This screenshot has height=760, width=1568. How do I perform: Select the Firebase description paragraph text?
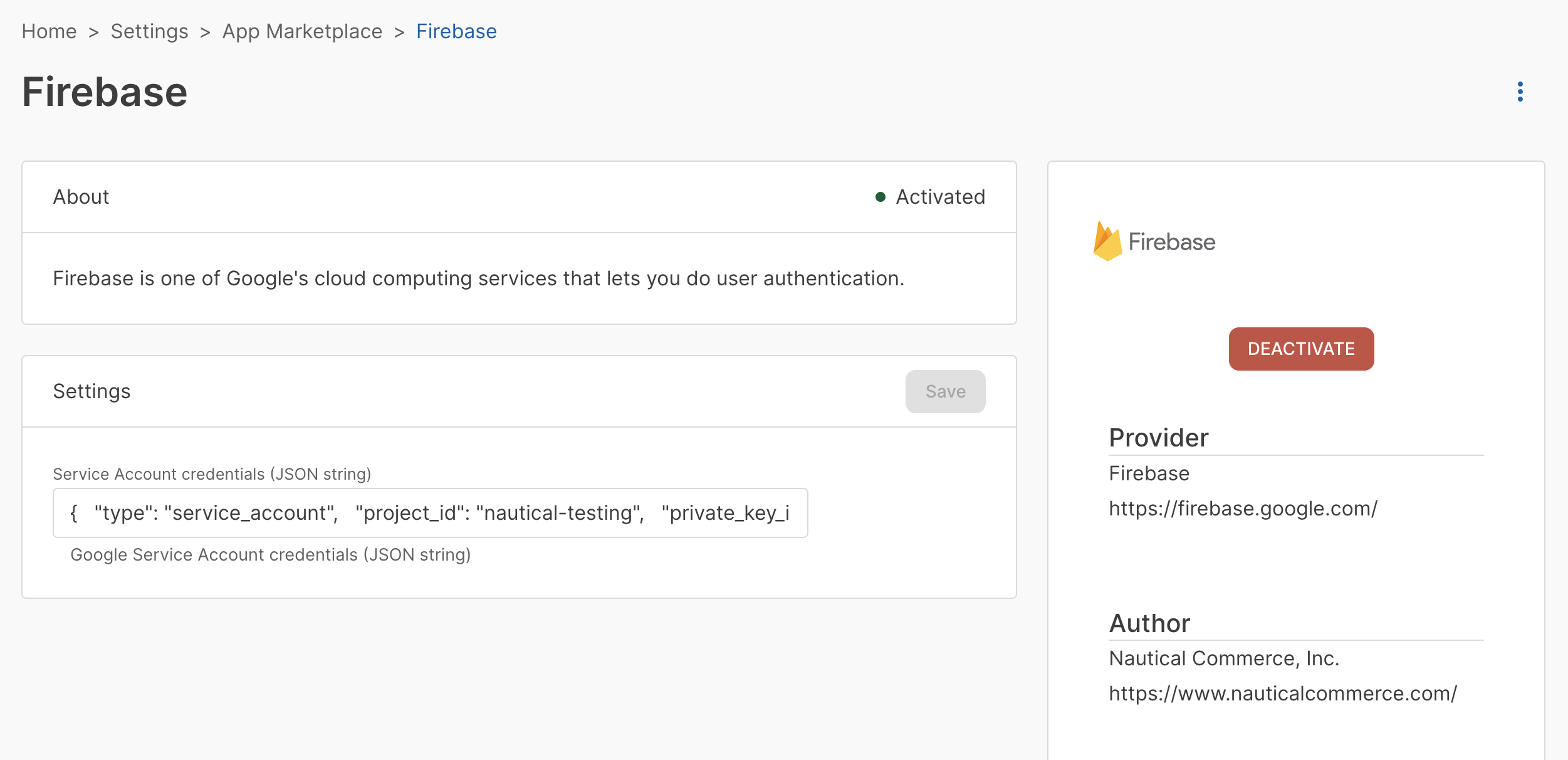(x=478, y=278)
